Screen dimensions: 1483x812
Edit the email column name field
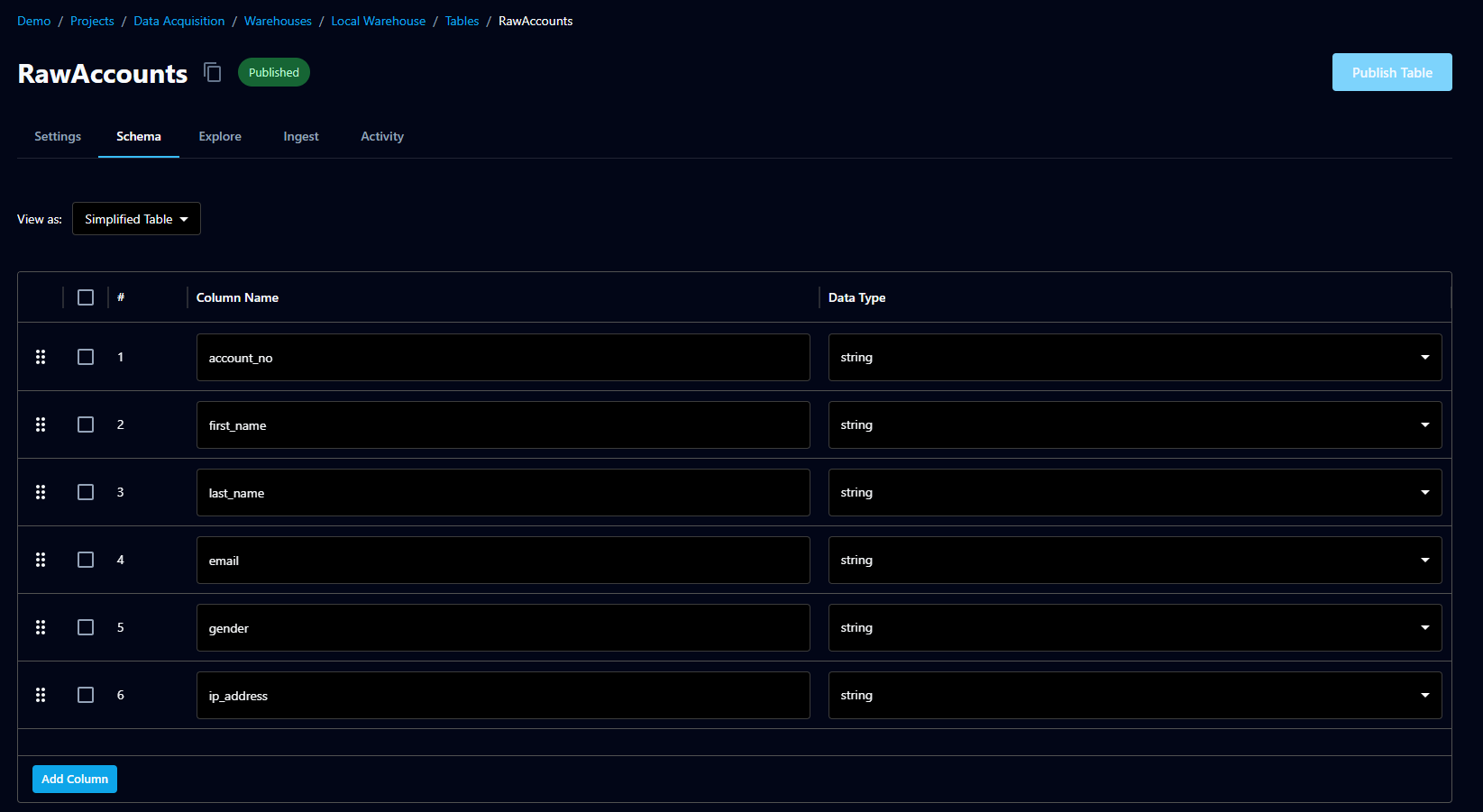click(x=503, y=561)
